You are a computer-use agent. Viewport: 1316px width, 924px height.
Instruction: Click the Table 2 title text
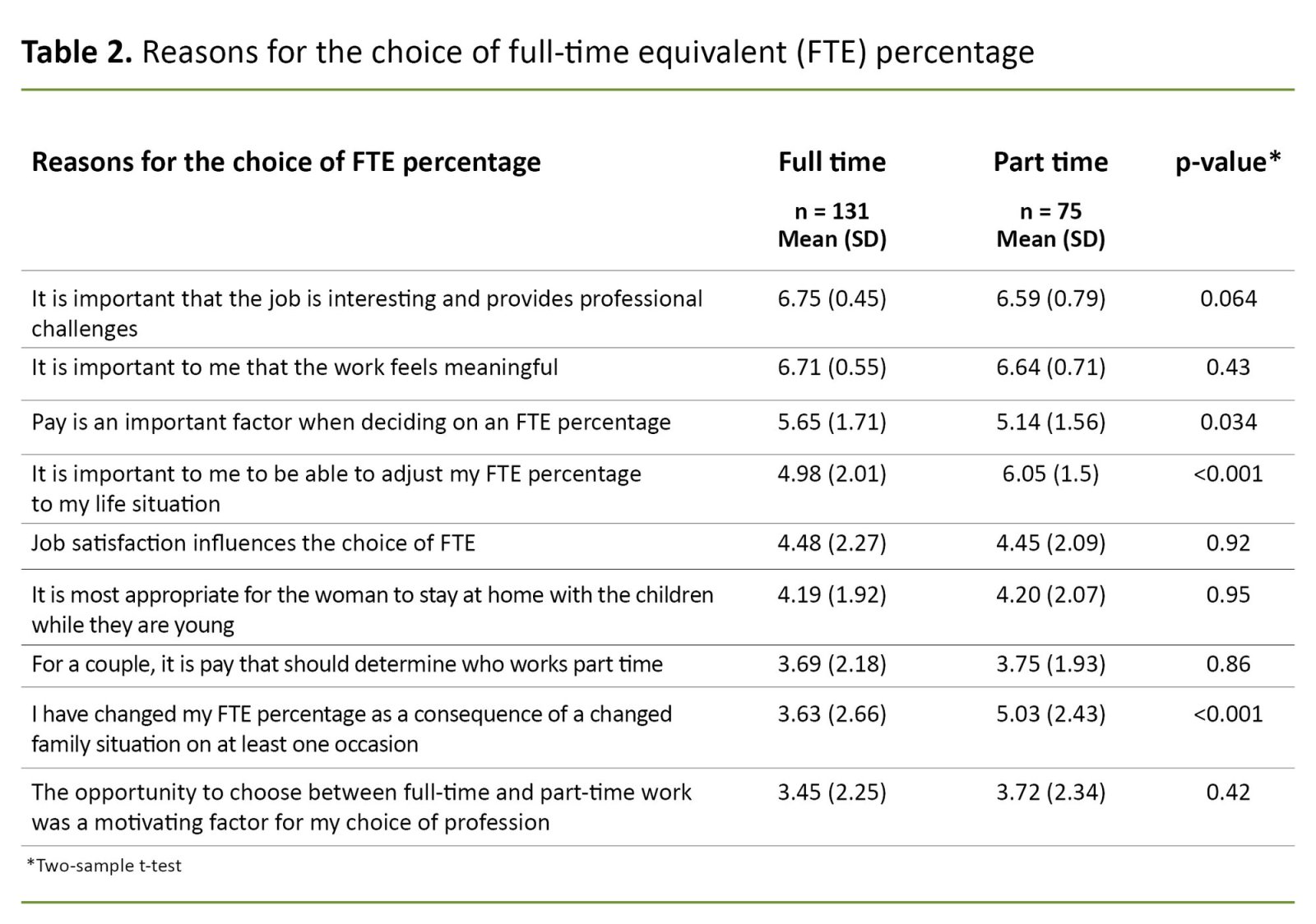[527, 52]
